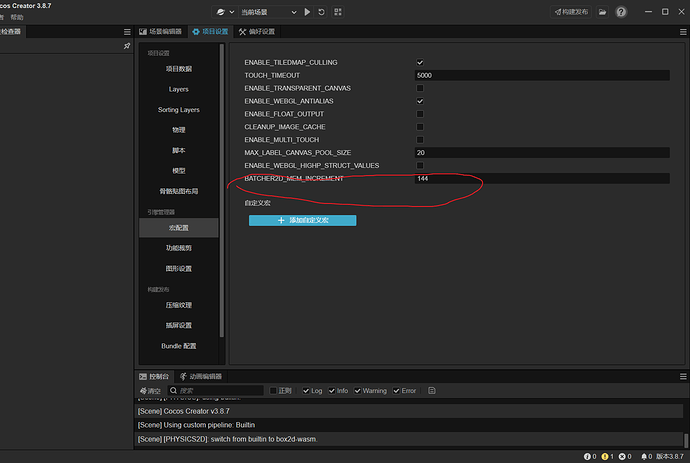690x463 pixels.
Task: Toggle ENABLE_MULTI_TOUCH checkbox
Action: [420, 140]
